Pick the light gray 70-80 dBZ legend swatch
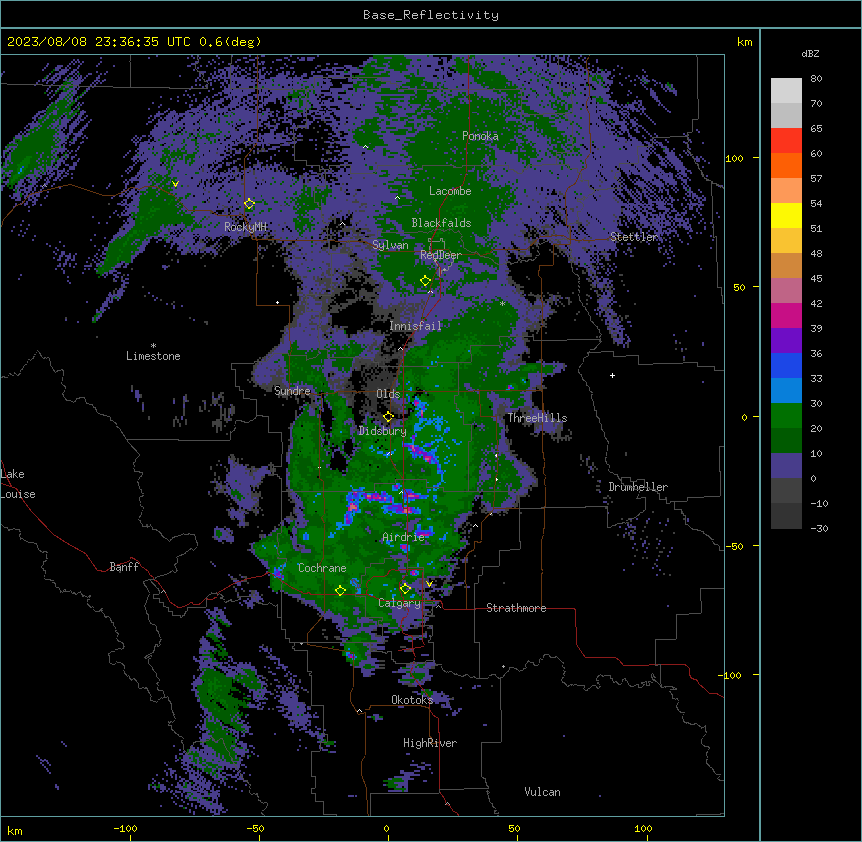Screen dimensions: 862x842 pos(786,91)
